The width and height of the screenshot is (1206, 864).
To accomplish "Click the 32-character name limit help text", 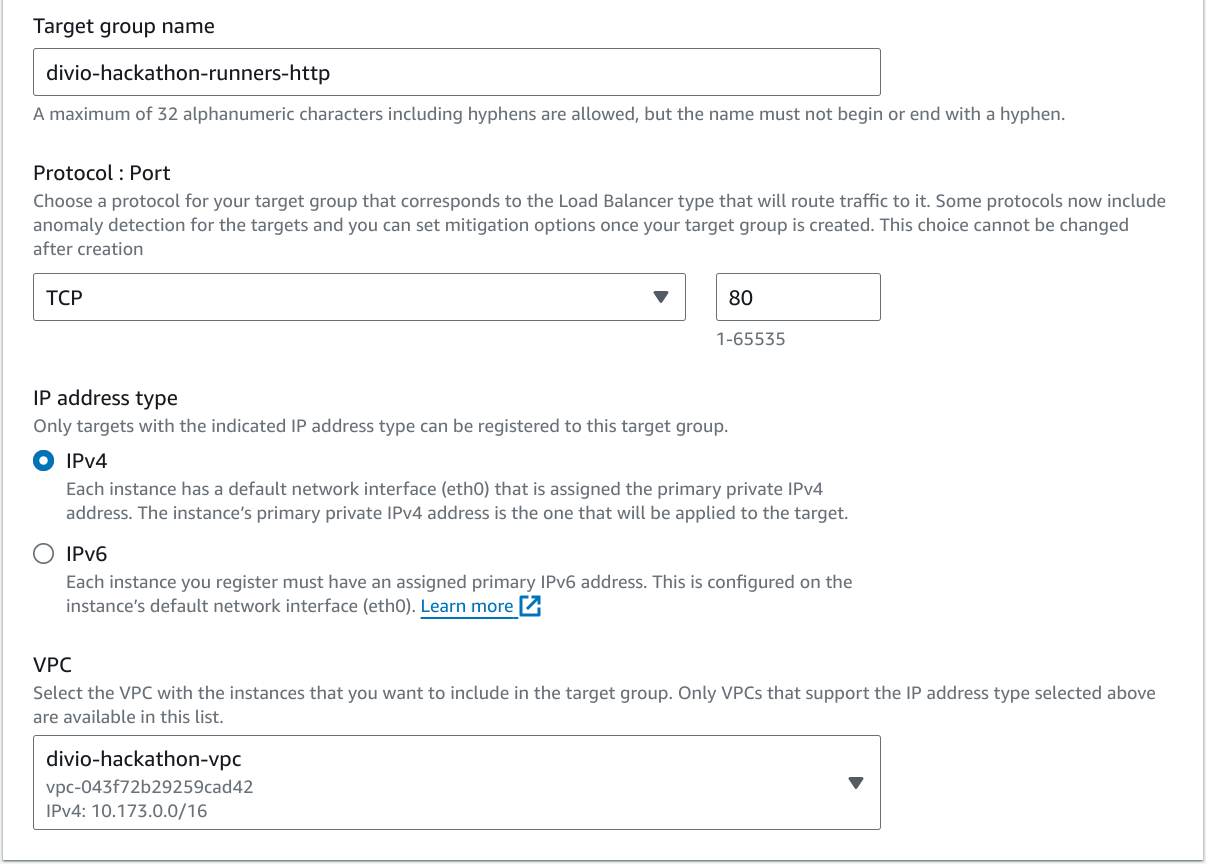I will click(548, 114).
